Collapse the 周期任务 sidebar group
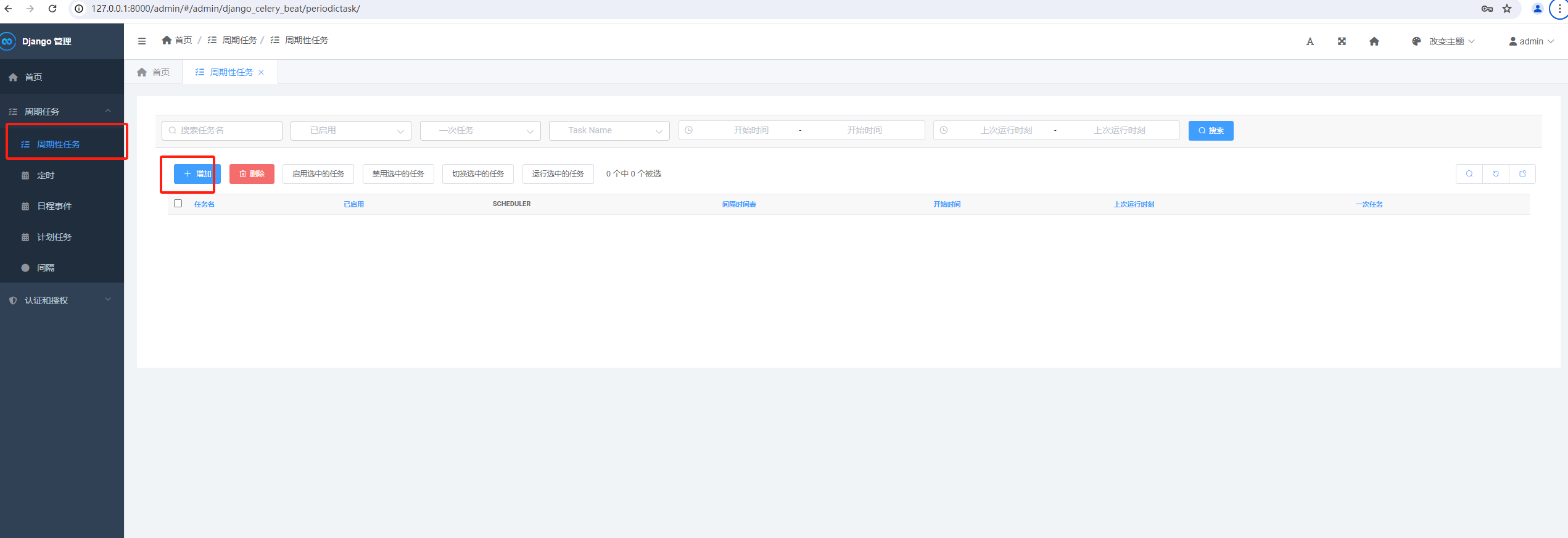The width and height of the screenshot is (1568, 538). (62, 112)
